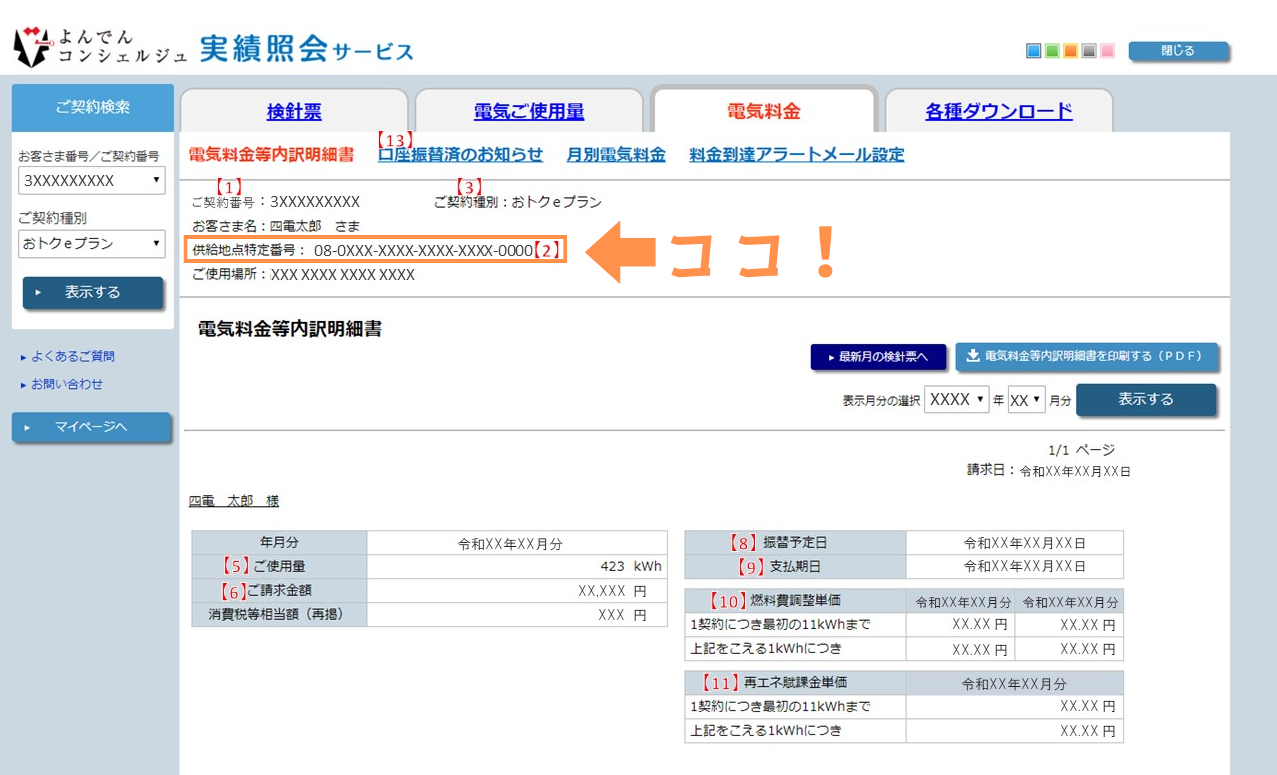Click the 閉じる button
The image size is (1277, 775).
pyautogui.click(x=1178, y=51)
